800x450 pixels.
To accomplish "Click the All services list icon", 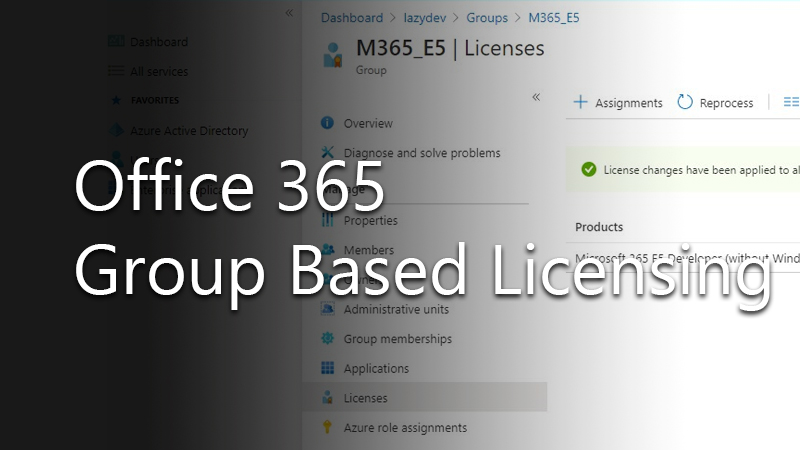I will (x=116, y=71).
